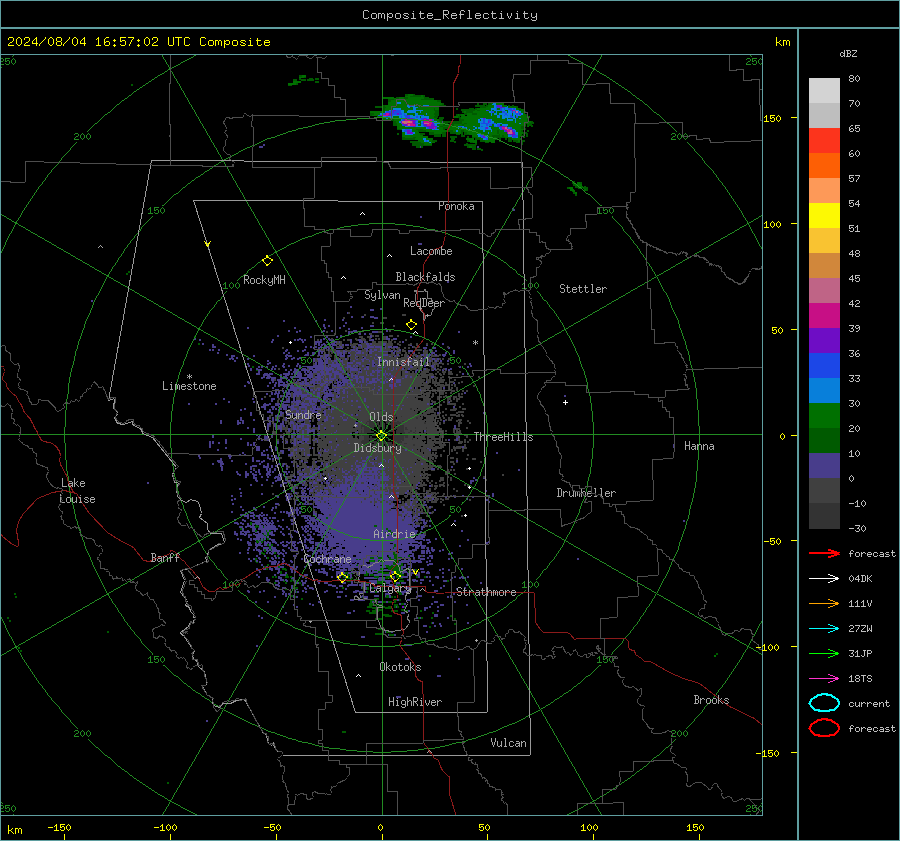Pick the bright green 20-30 dBZ swatch
This screenshot has width=900, height=841.
click(824, 416)
